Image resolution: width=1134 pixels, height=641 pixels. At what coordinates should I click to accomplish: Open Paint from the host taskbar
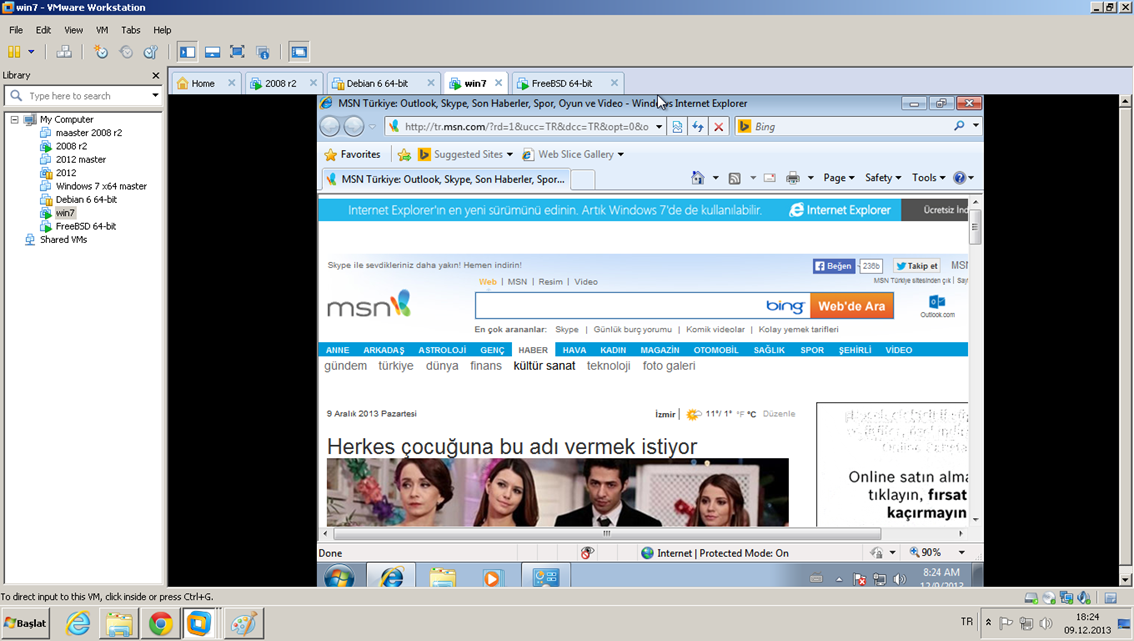tap(244, 623)
